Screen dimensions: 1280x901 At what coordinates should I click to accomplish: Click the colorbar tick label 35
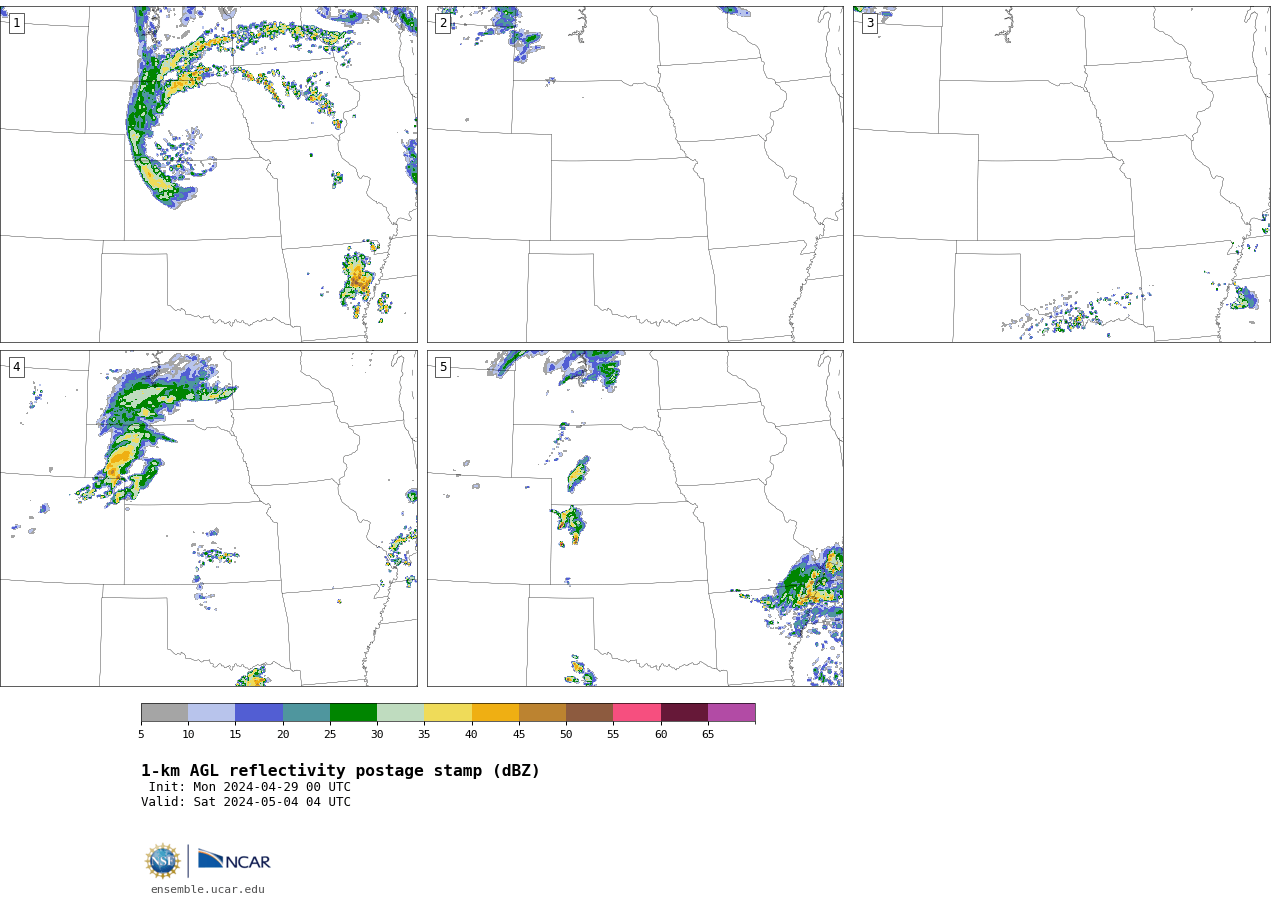[424, 734]
